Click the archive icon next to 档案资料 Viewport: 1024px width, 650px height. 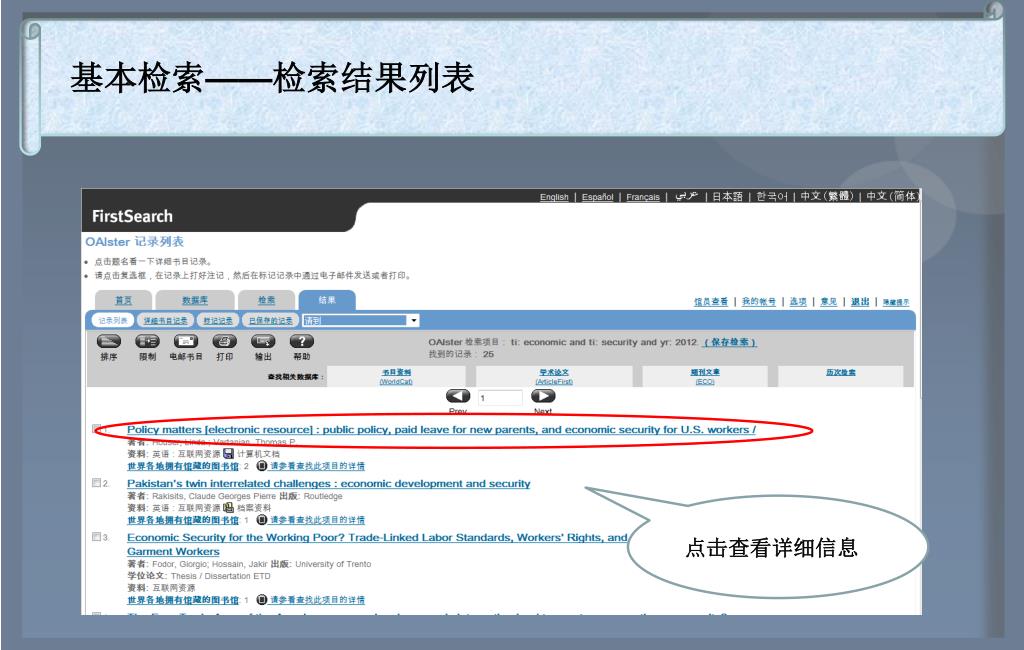229,508
